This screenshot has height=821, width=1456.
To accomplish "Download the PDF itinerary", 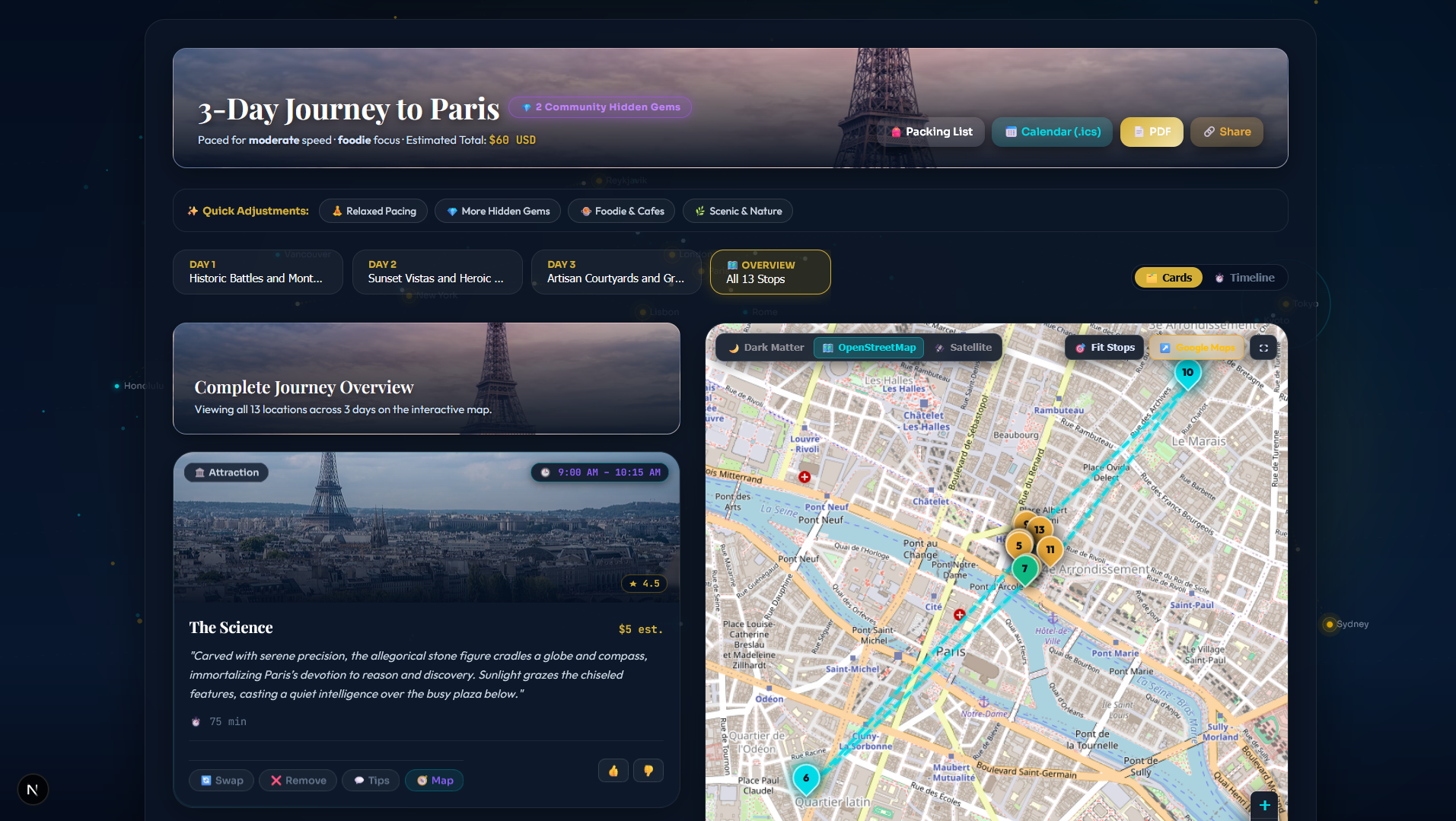I will click(x=1152, y=132).
